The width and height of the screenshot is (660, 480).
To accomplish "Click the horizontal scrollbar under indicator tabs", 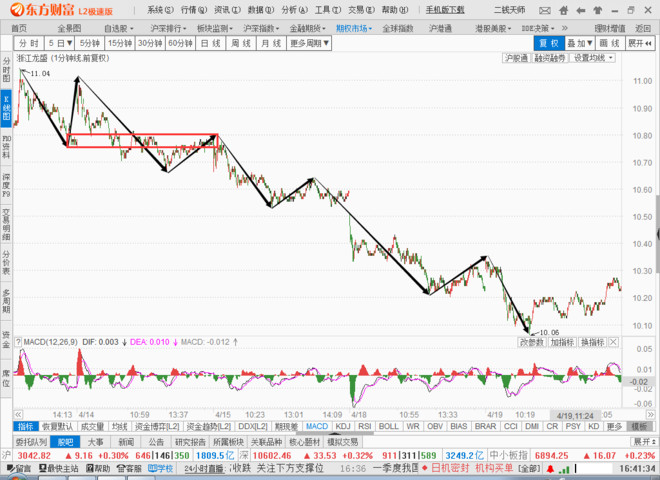I will pyautogui.click(x=335, y=433).
